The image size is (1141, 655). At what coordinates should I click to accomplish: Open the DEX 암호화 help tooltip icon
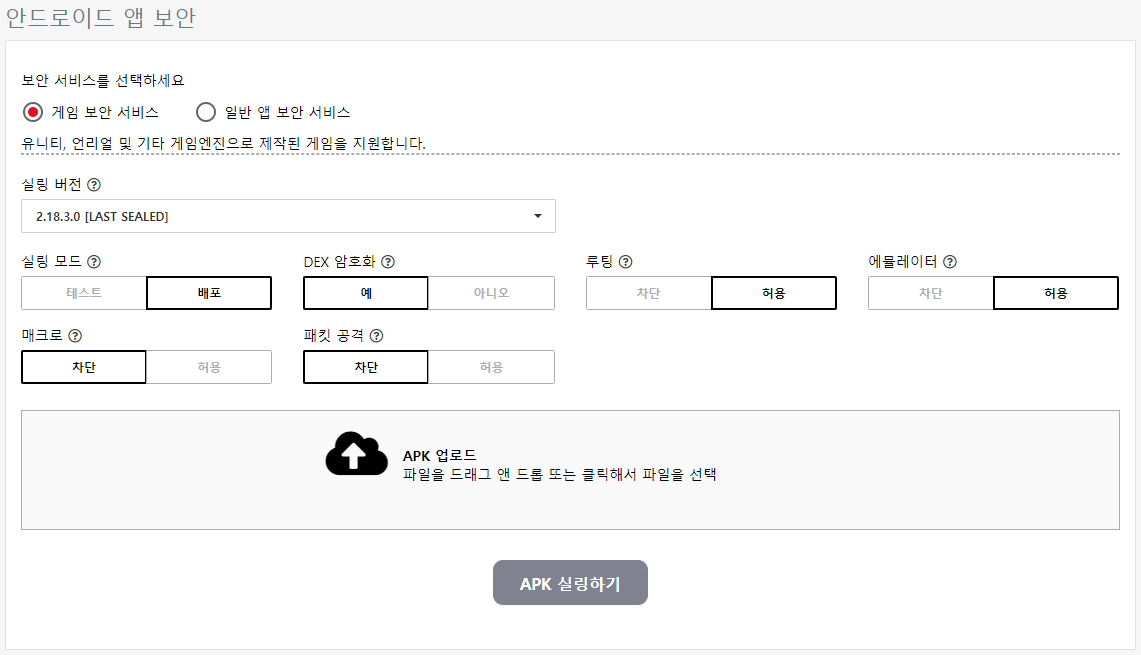point(388,262)
